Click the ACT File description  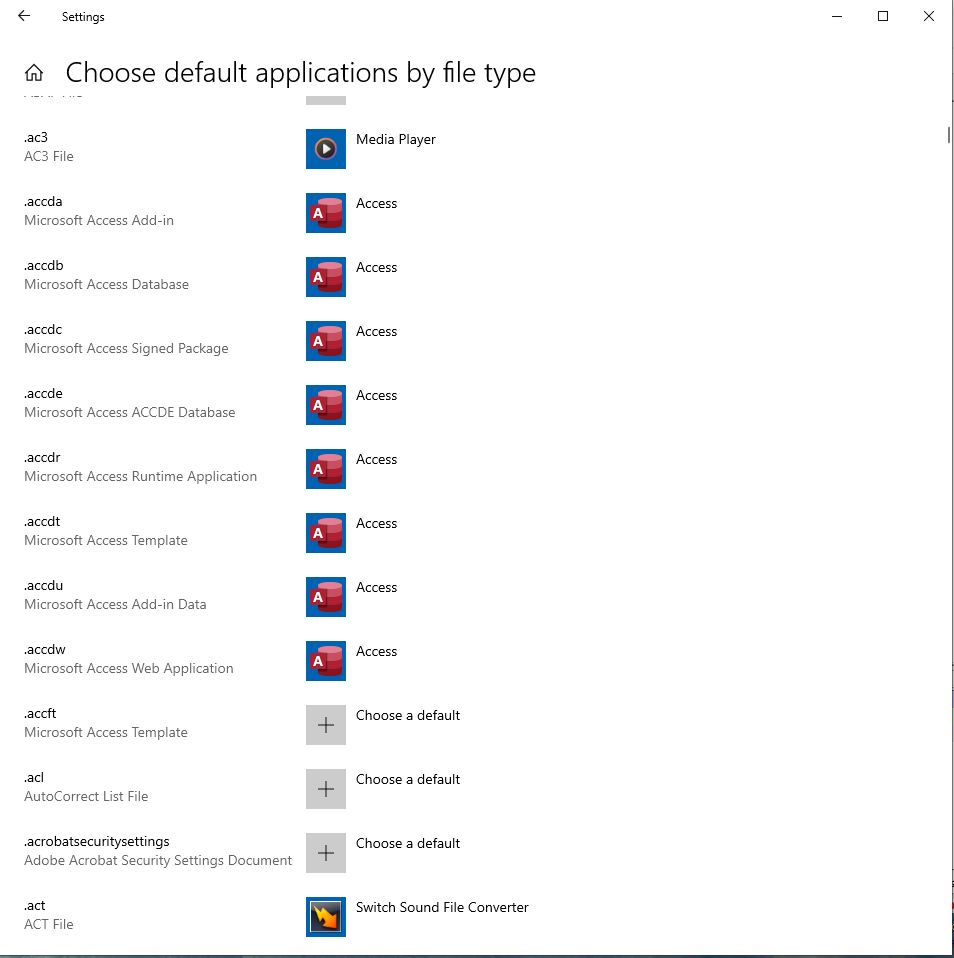click(49, 924)
